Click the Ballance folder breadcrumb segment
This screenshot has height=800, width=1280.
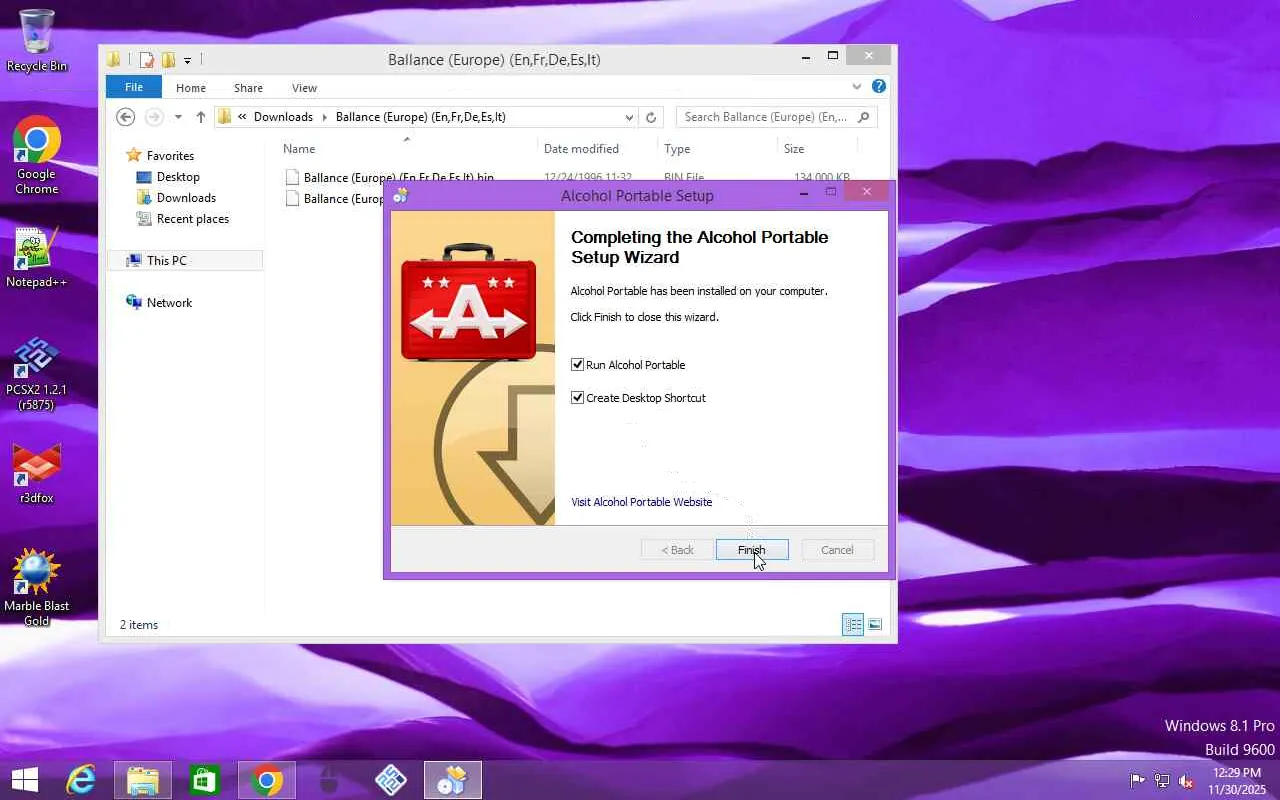pos(421,117)
